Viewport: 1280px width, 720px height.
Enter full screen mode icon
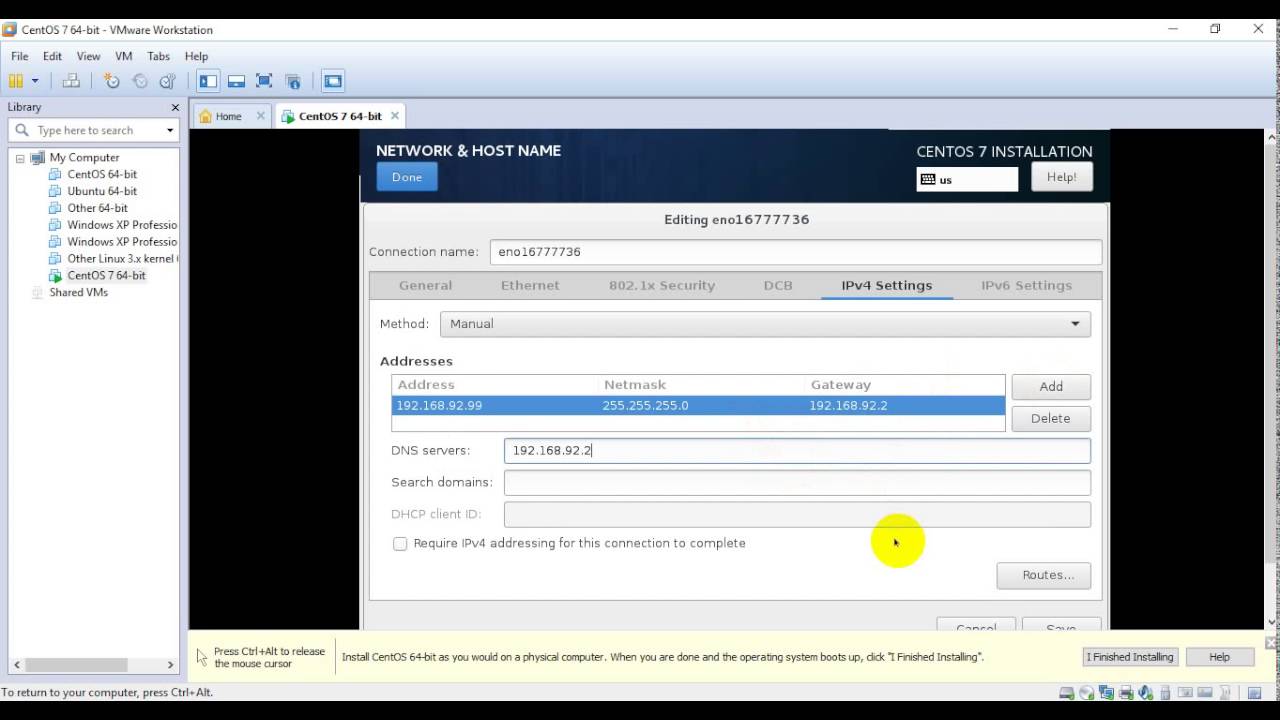(264, 81)
